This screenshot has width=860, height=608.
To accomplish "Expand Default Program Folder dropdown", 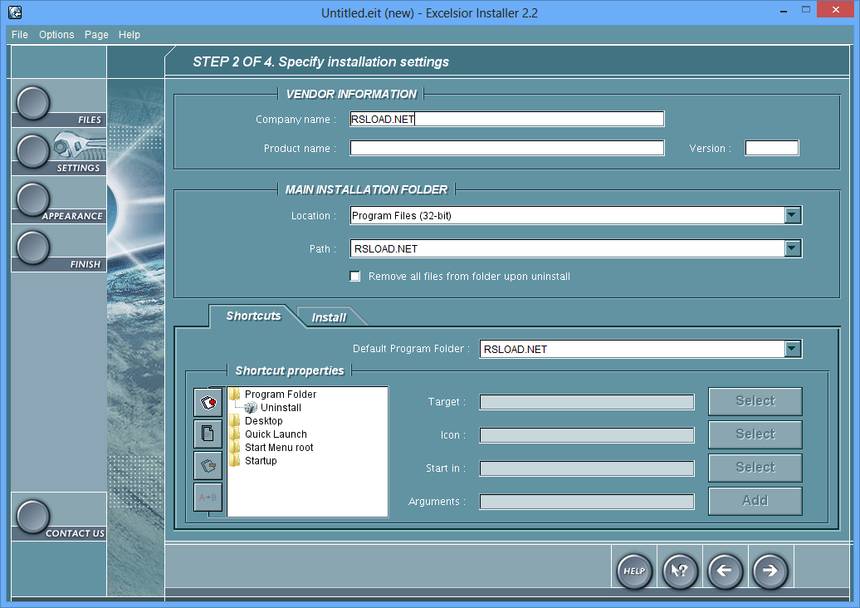I will point(792,349).
